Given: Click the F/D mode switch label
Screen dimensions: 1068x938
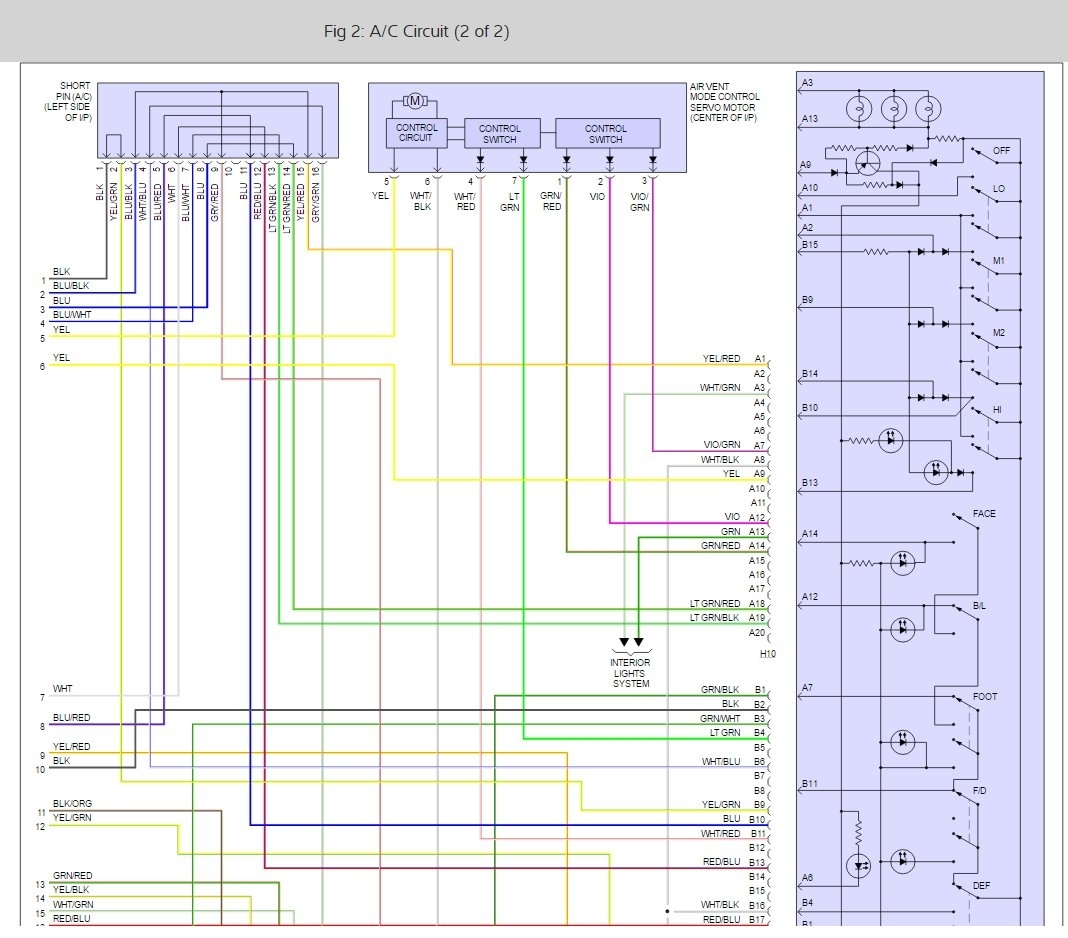Looking at the screenshot, I should click(x=979, y=791).
